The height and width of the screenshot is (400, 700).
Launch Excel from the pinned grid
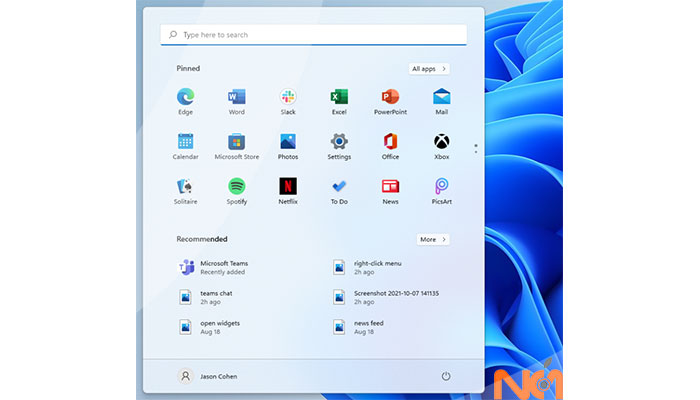pos(339,101)
